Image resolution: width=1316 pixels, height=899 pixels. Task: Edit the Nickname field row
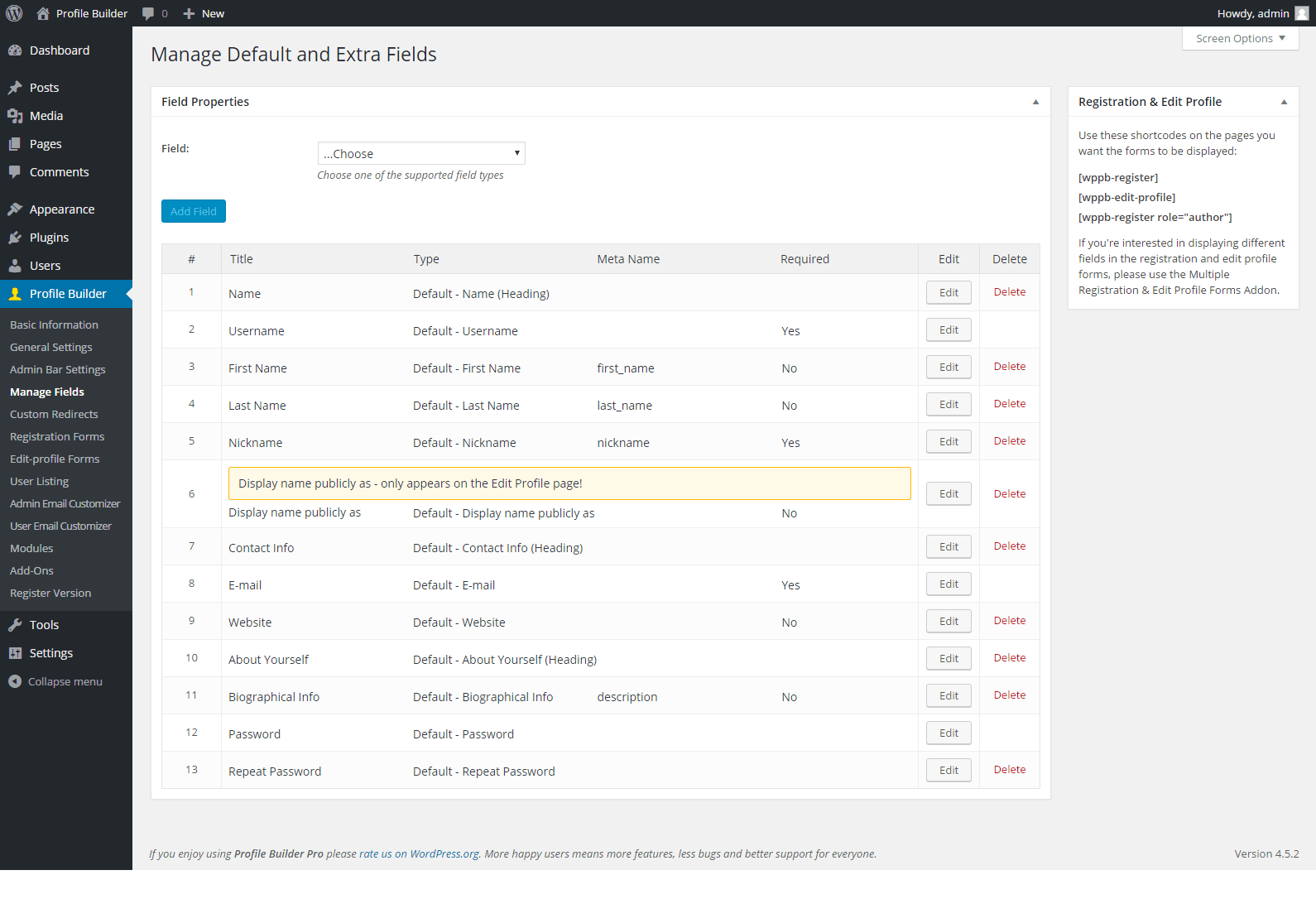pos(949,441)
